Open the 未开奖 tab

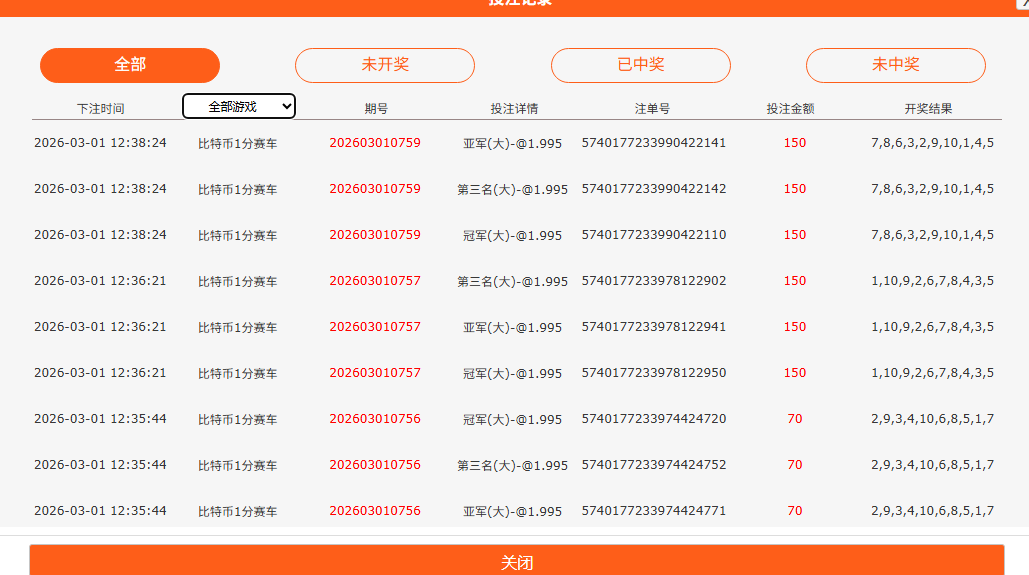[385, 65]
